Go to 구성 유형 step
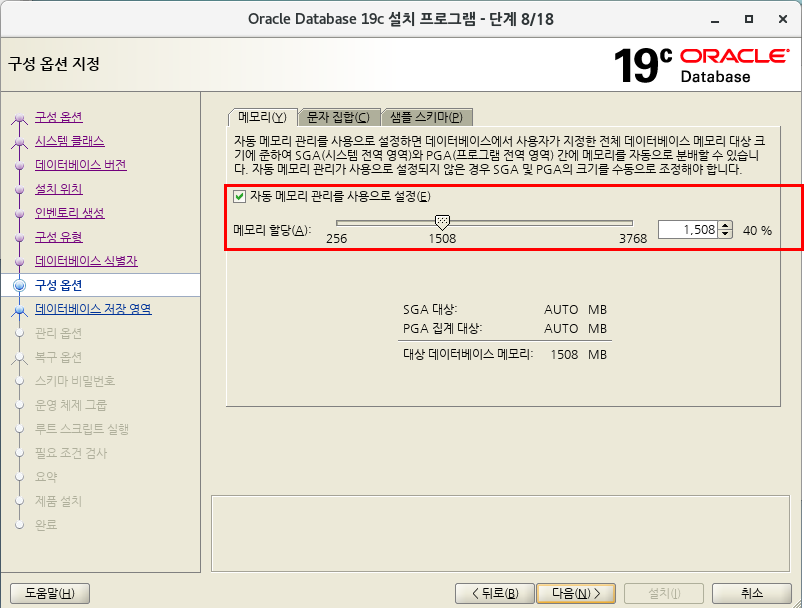This screenshot has width=804, height=608. click(58, 237)
